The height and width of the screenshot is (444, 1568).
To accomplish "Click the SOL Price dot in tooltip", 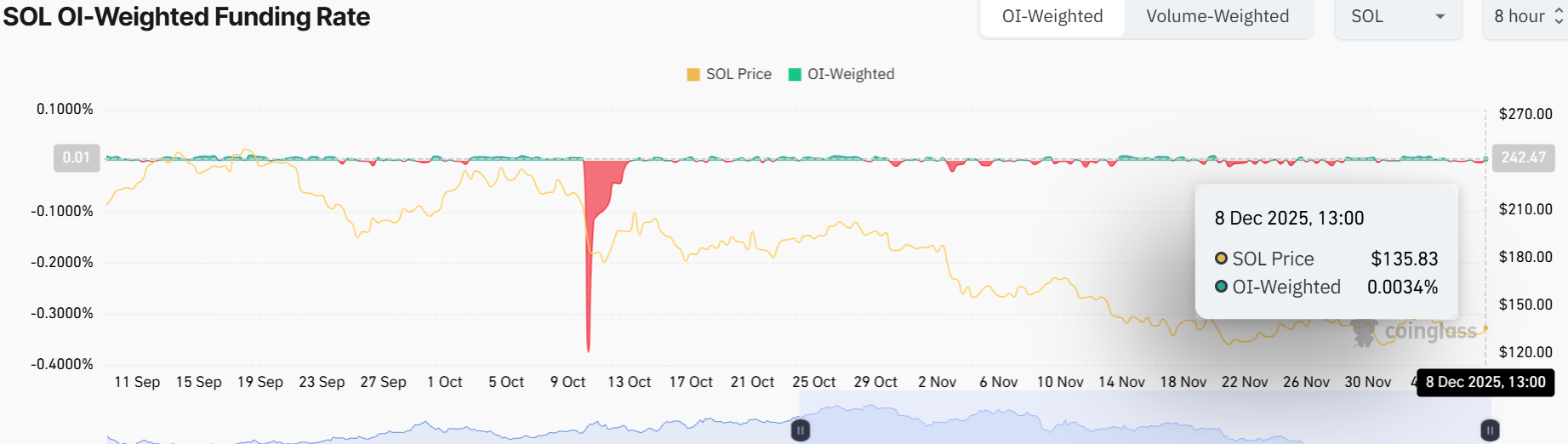I will tap(1221, 259).
